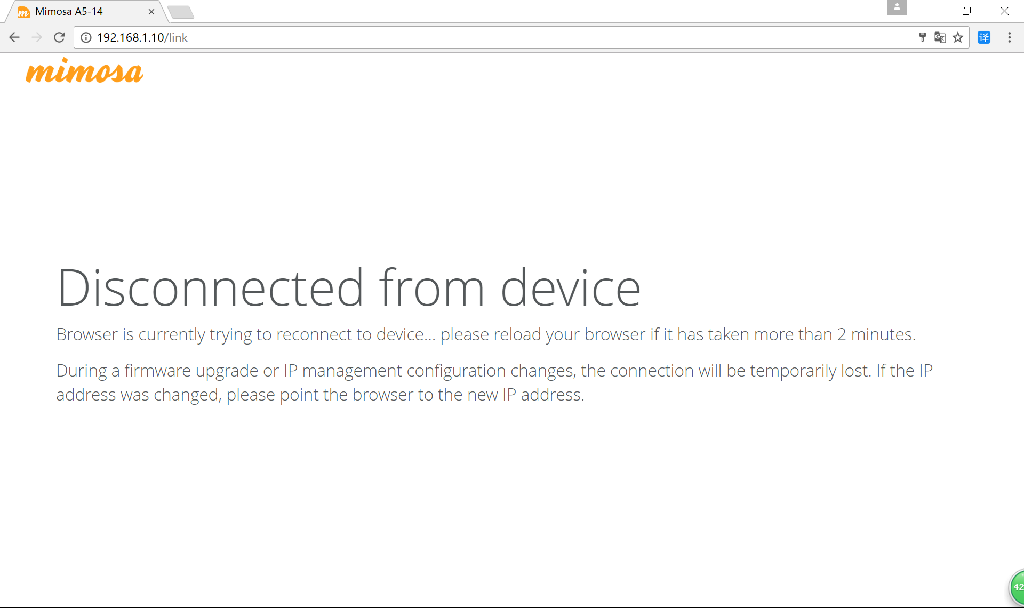Screen dimensions: 1024x608
Task: Open a new browser tab
Action: click(181, 12)
